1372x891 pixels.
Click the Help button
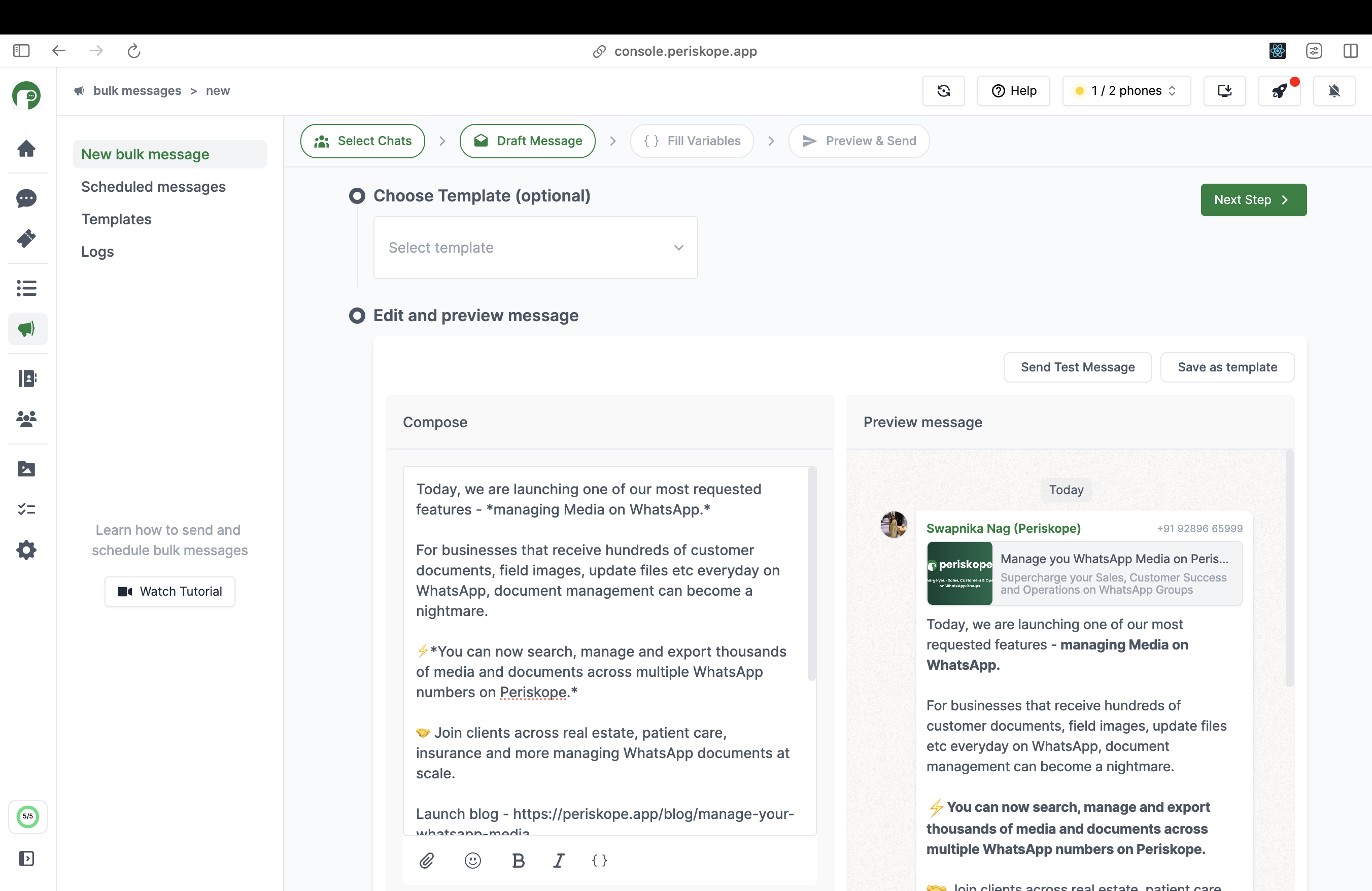pyautogui.click(x=1013, y=90)
